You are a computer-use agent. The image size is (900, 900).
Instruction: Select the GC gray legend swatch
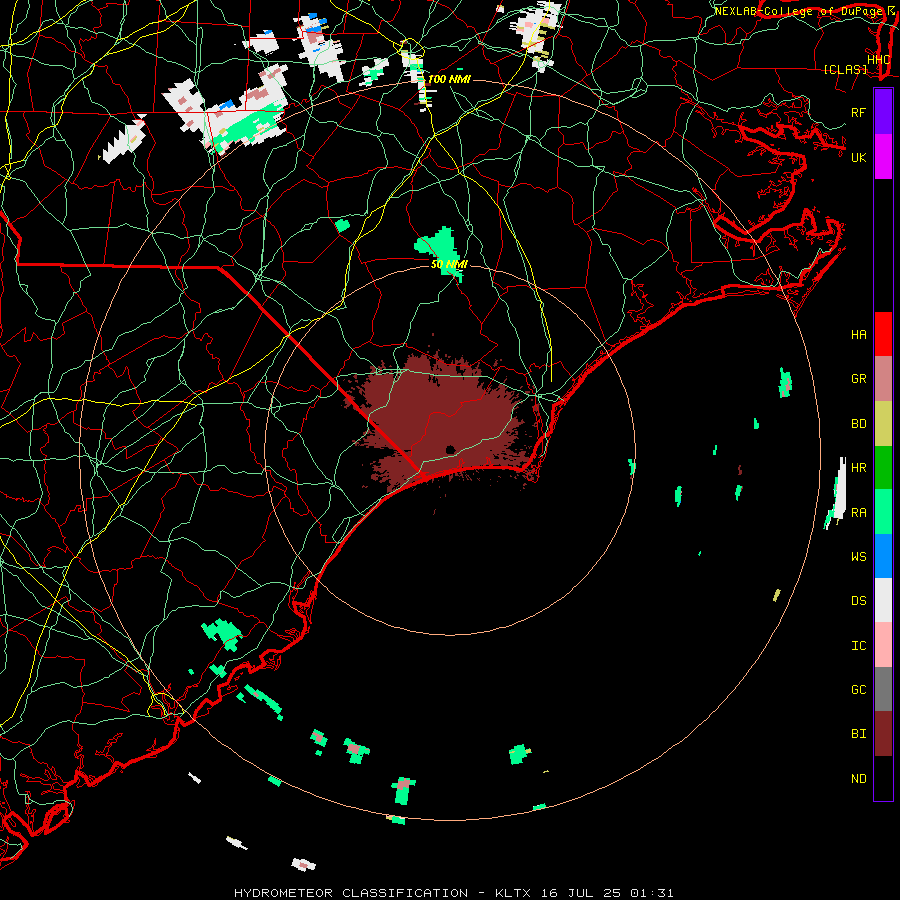(883, 689)
